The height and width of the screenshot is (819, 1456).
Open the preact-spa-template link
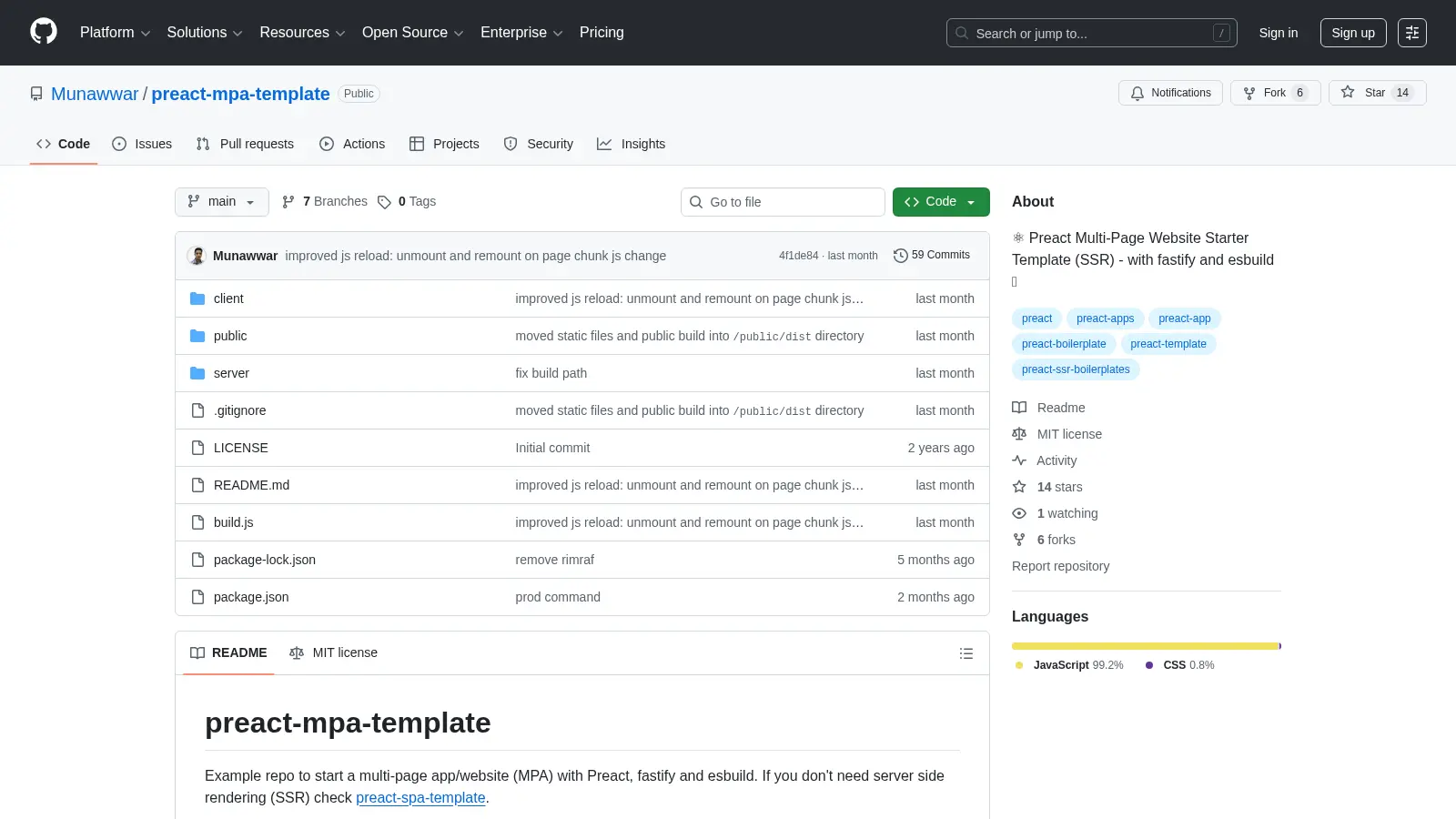(420, 798)
